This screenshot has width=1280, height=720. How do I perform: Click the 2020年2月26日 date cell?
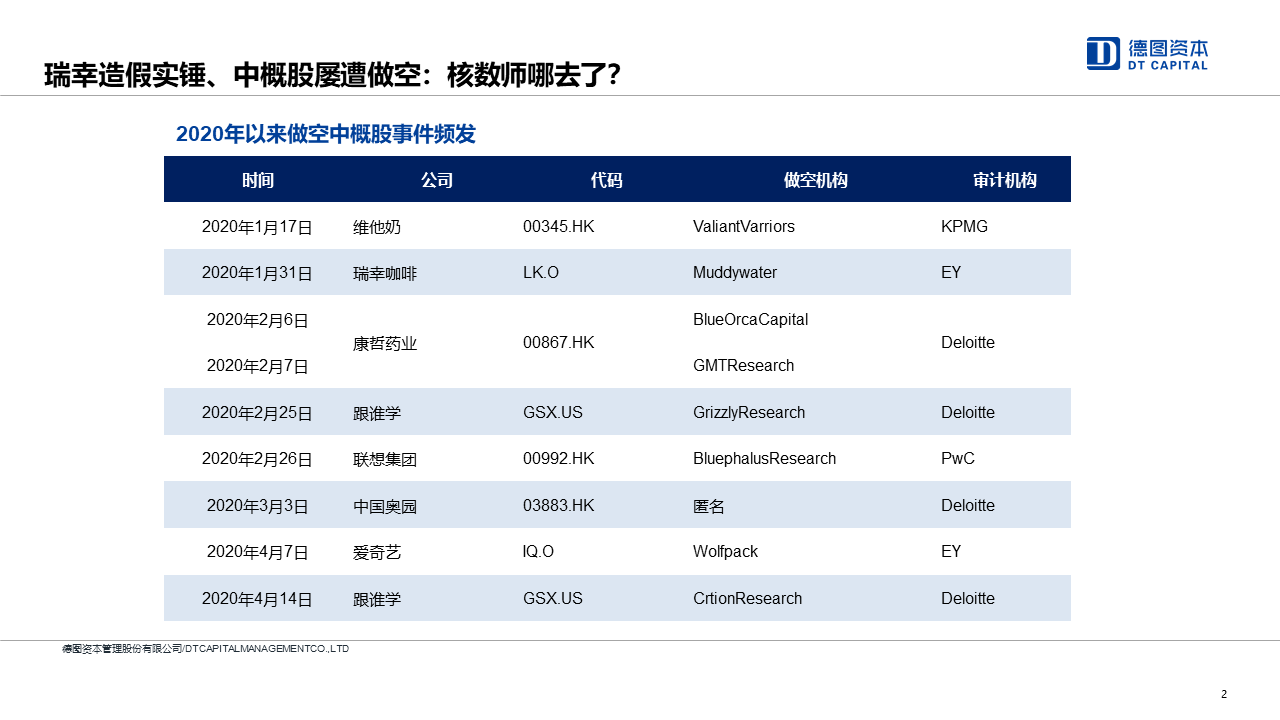pyautogui.click(x=257, y=459)
